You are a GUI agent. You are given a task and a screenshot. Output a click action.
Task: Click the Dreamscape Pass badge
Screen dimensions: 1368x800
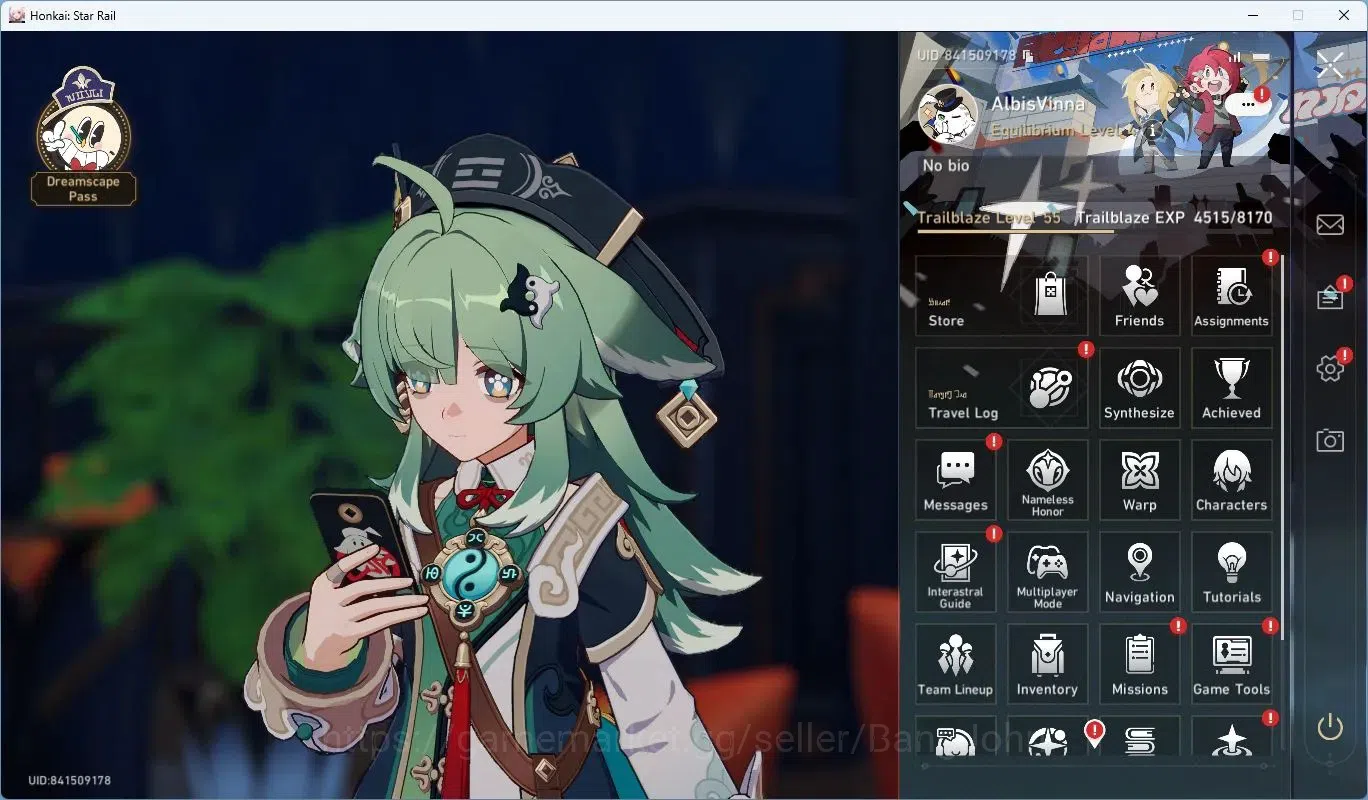pyautogui.click(x=84, y=138)
